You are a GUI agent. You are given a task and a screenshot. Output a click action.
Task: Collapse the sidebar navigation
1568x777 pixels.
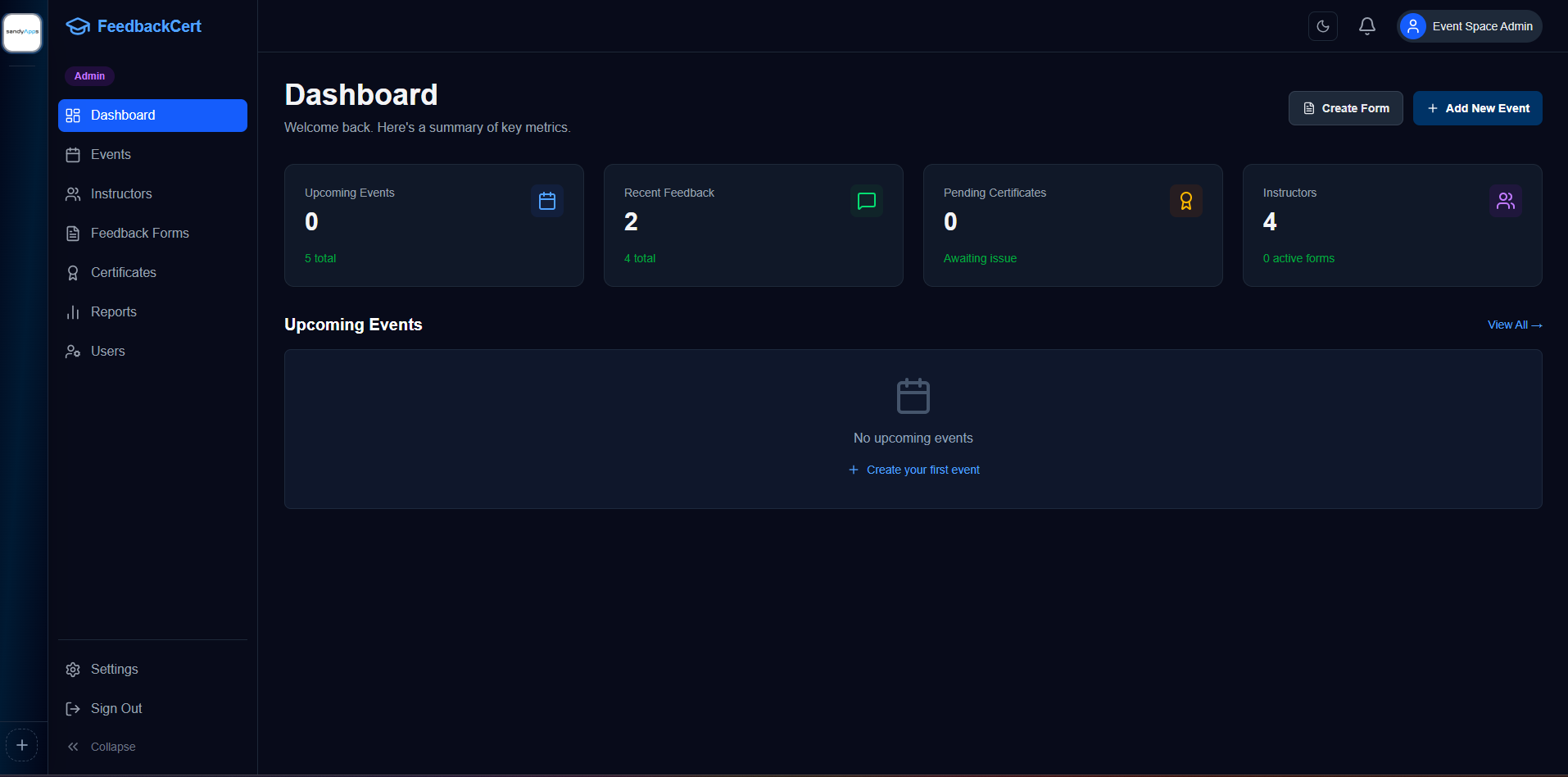102,747
